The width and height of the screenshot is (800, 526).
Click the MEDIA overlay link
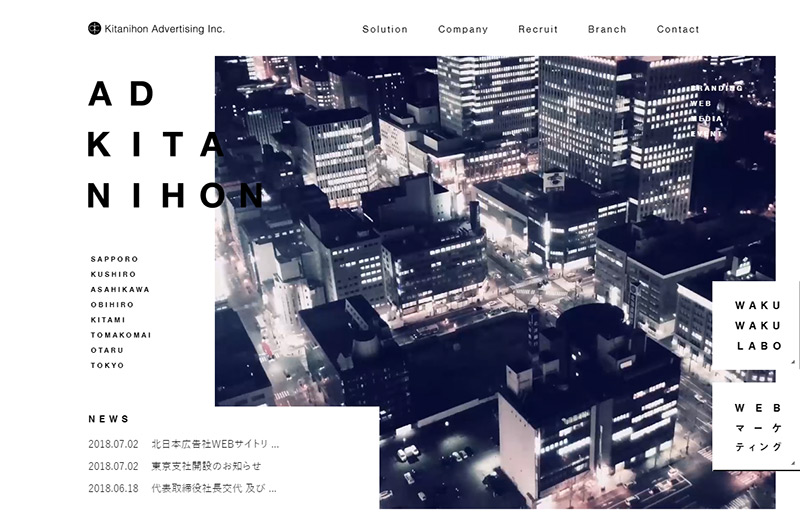point(707,119)
